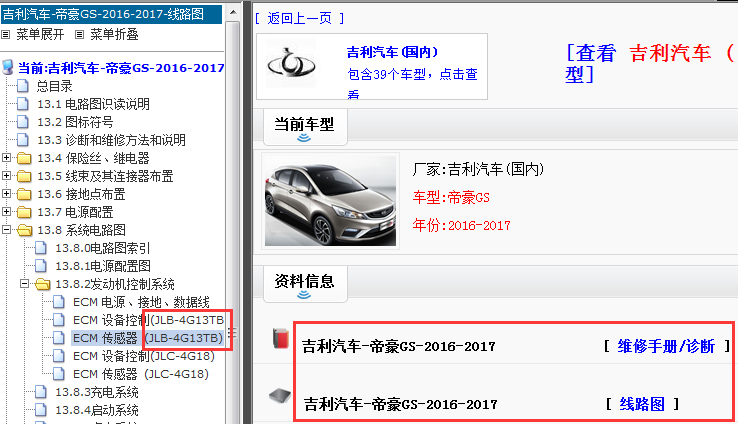Click the page icon for 13.8.0电路图索引

[x=41, y=248]
